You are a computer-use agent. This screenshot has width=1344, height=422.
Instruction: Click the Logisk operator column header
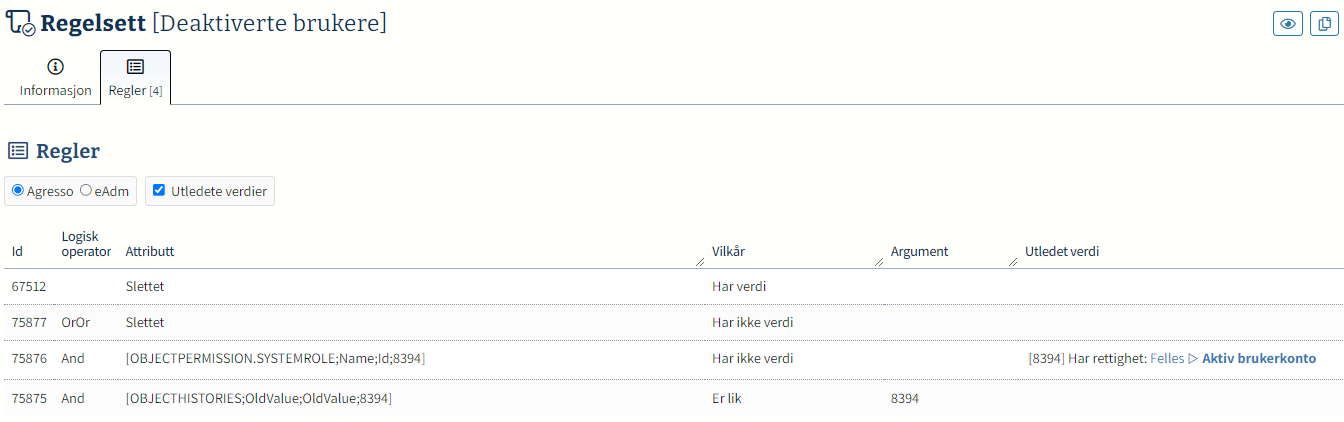(86, 244)
